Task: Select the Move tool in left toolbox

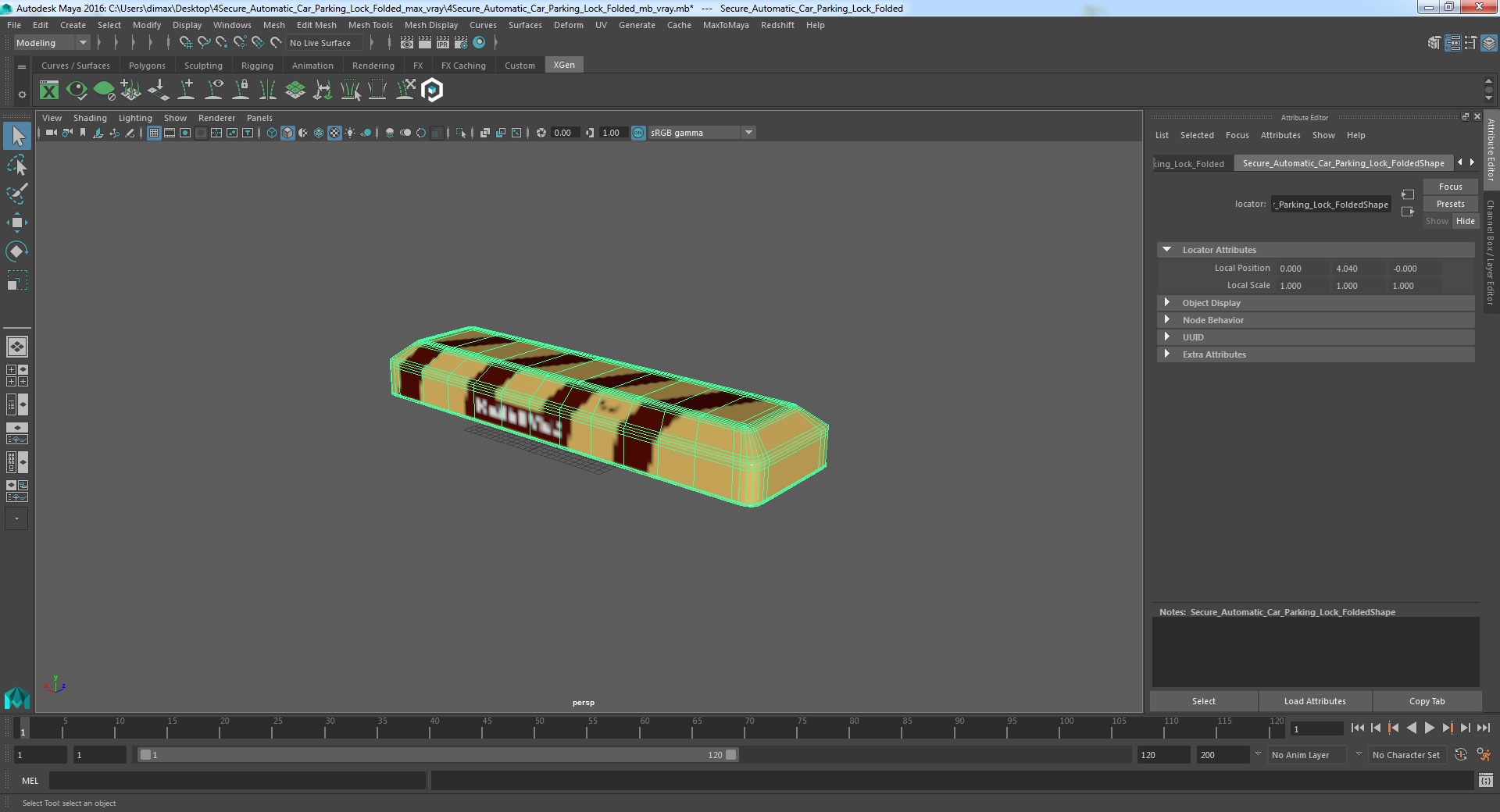Action: coord(16,223)
